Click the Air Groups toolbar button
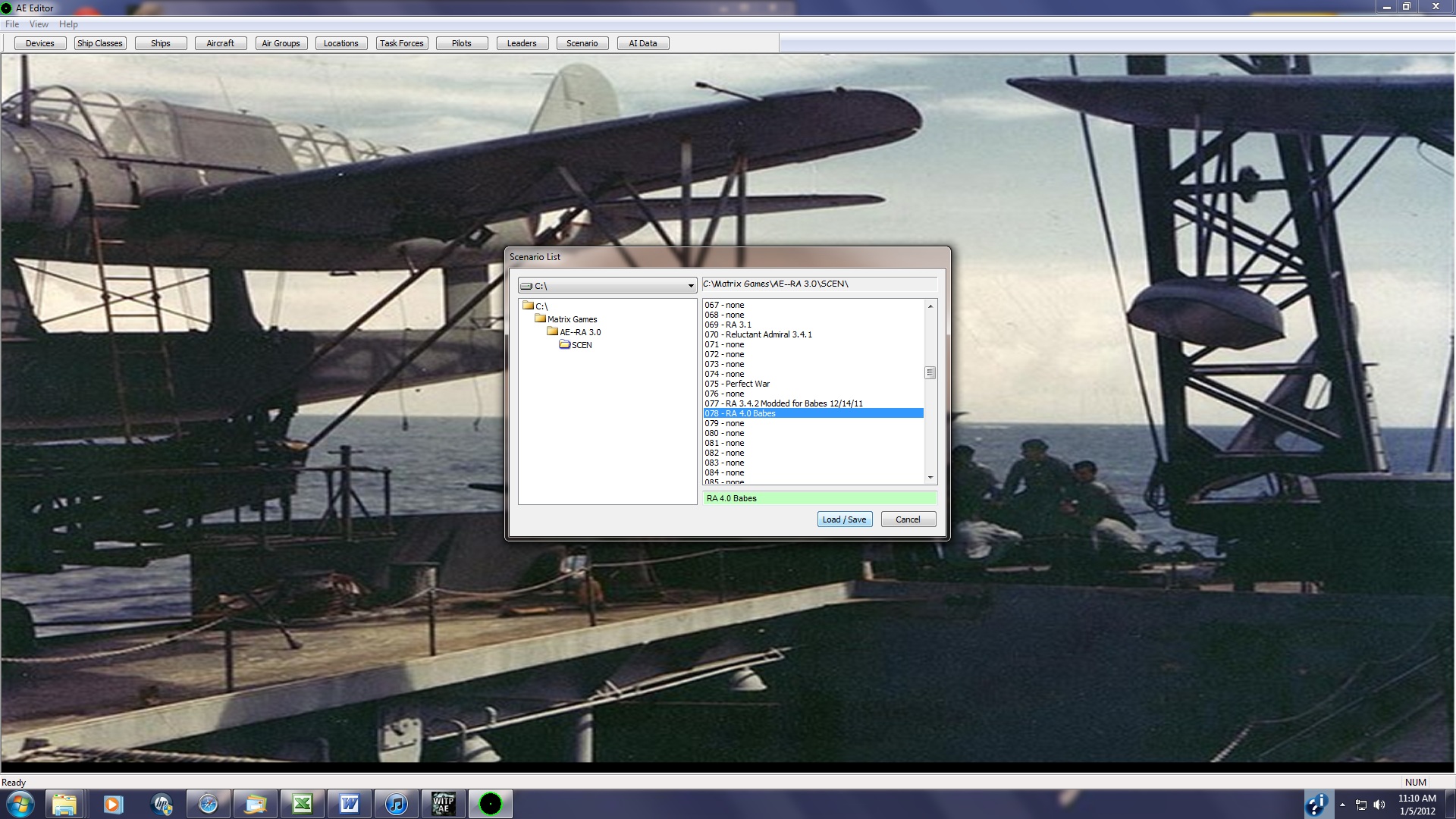The image size is (1456, 819). [x=281, y=43]
